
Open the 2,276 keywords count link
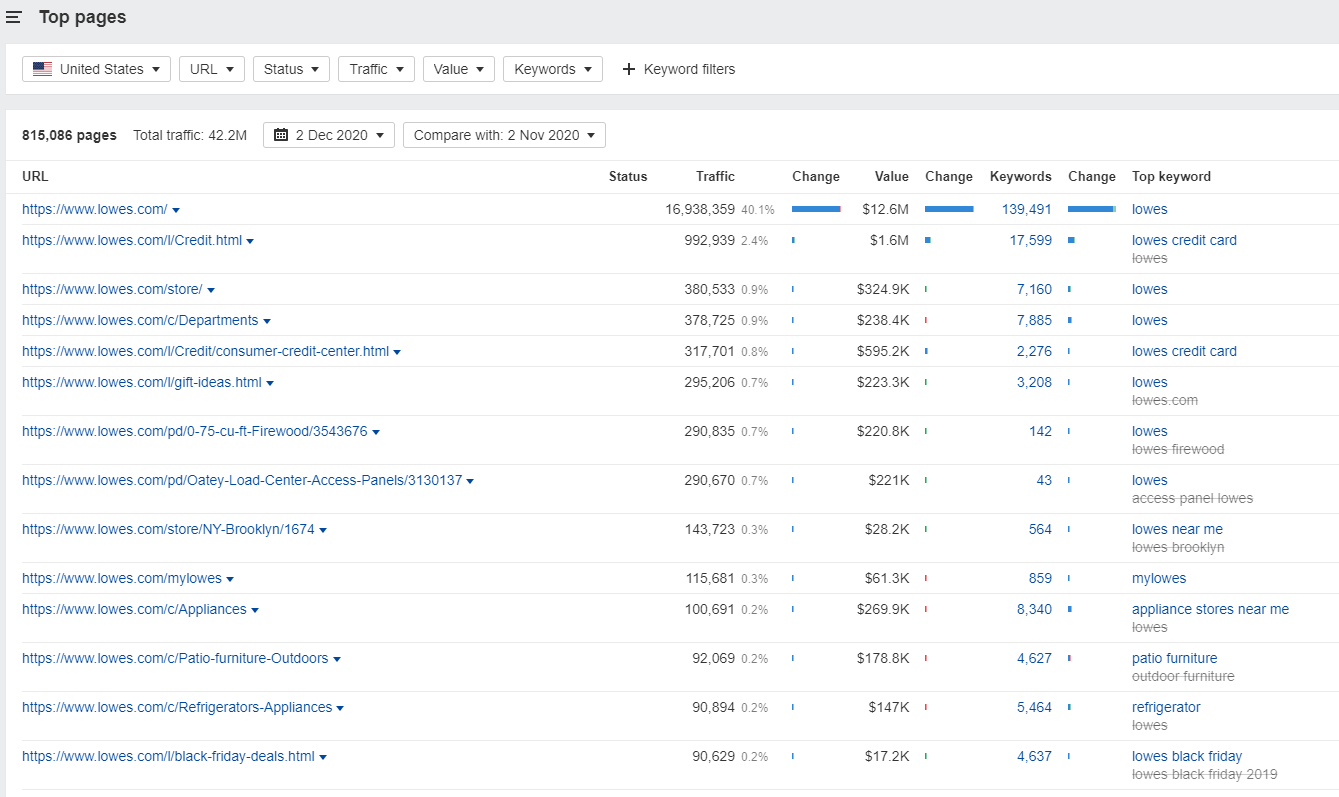(x=1034, y=351)
